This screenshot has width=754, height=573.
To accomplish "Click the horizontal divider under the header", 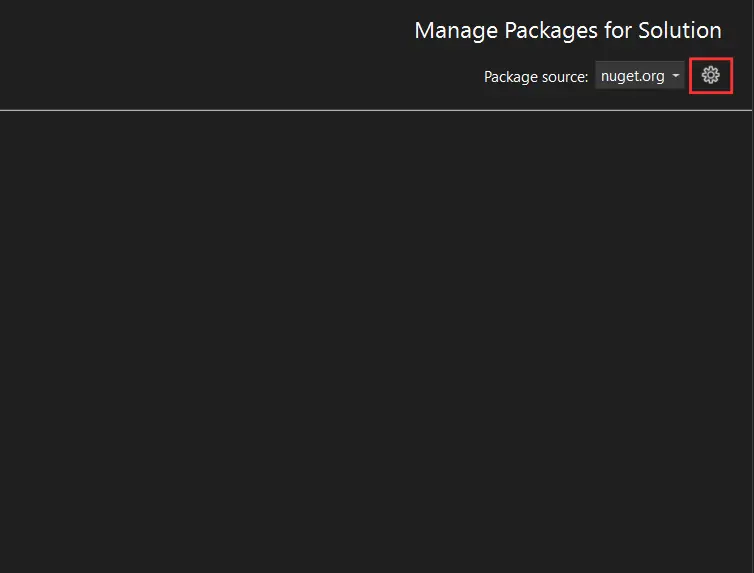I will [x=377, y=110].
